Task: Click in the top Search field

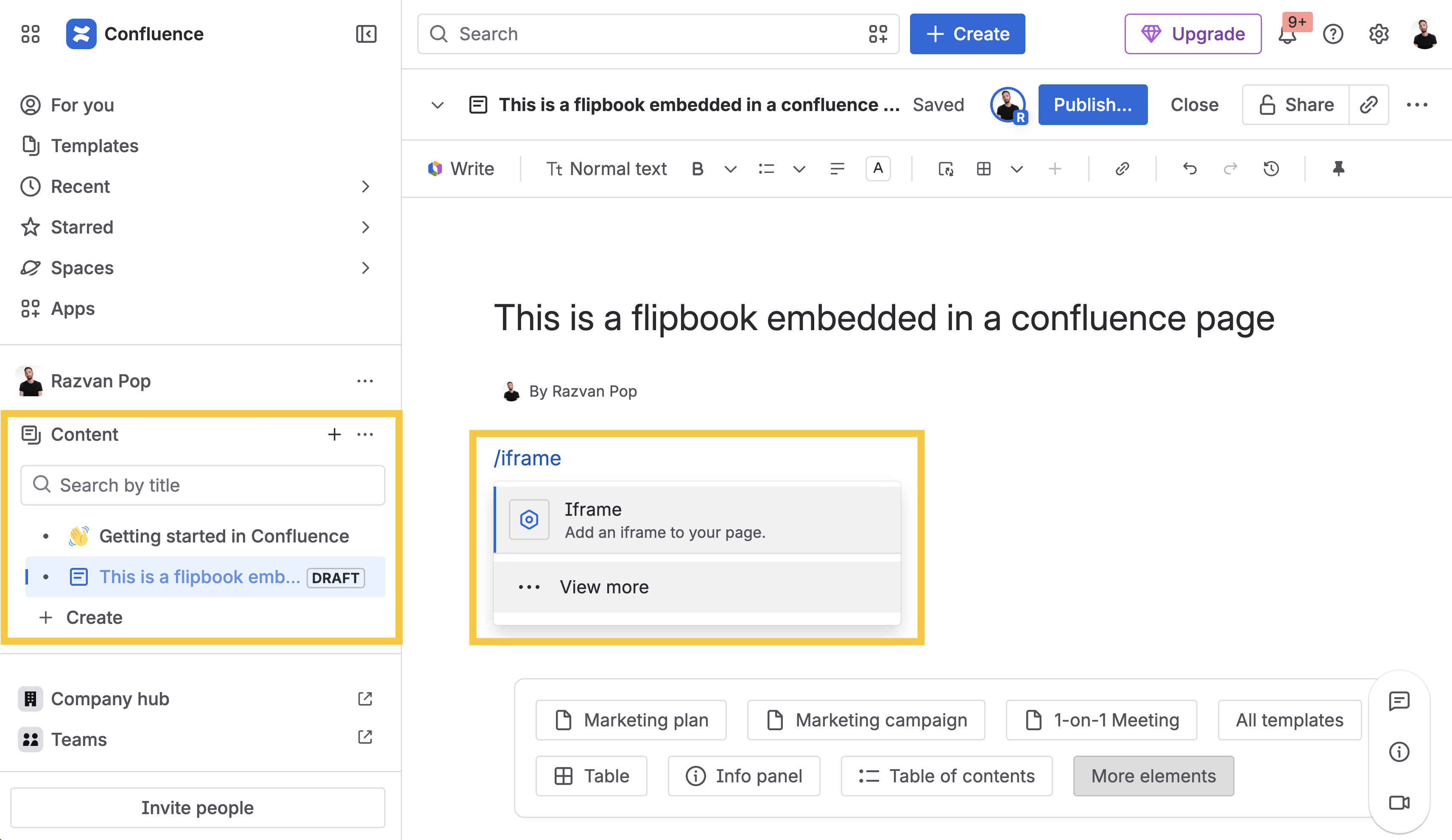Action: click(x=658, y=34)
